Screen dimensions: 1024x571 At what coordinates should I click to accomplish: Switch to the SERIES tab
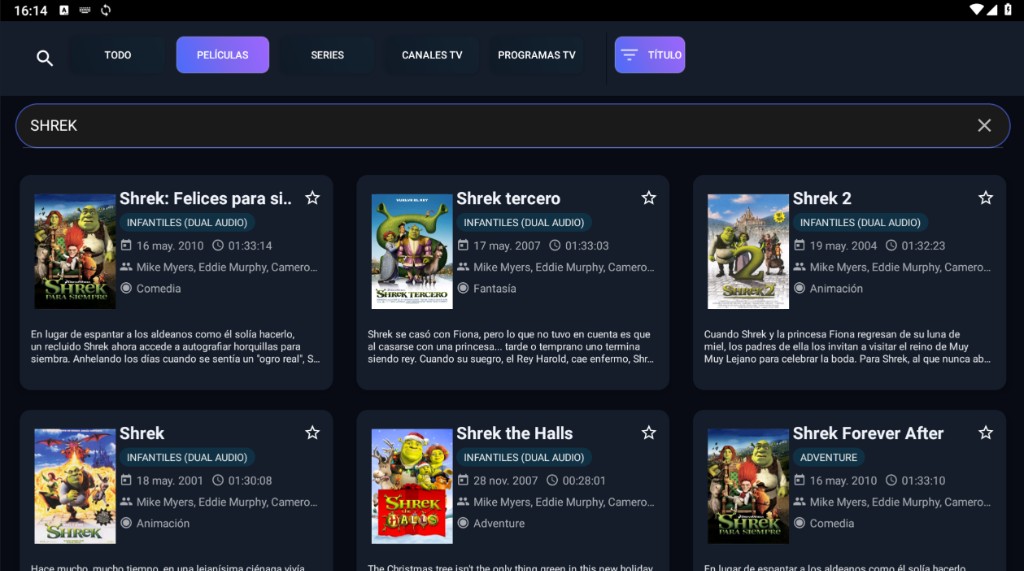coord(327,55)
